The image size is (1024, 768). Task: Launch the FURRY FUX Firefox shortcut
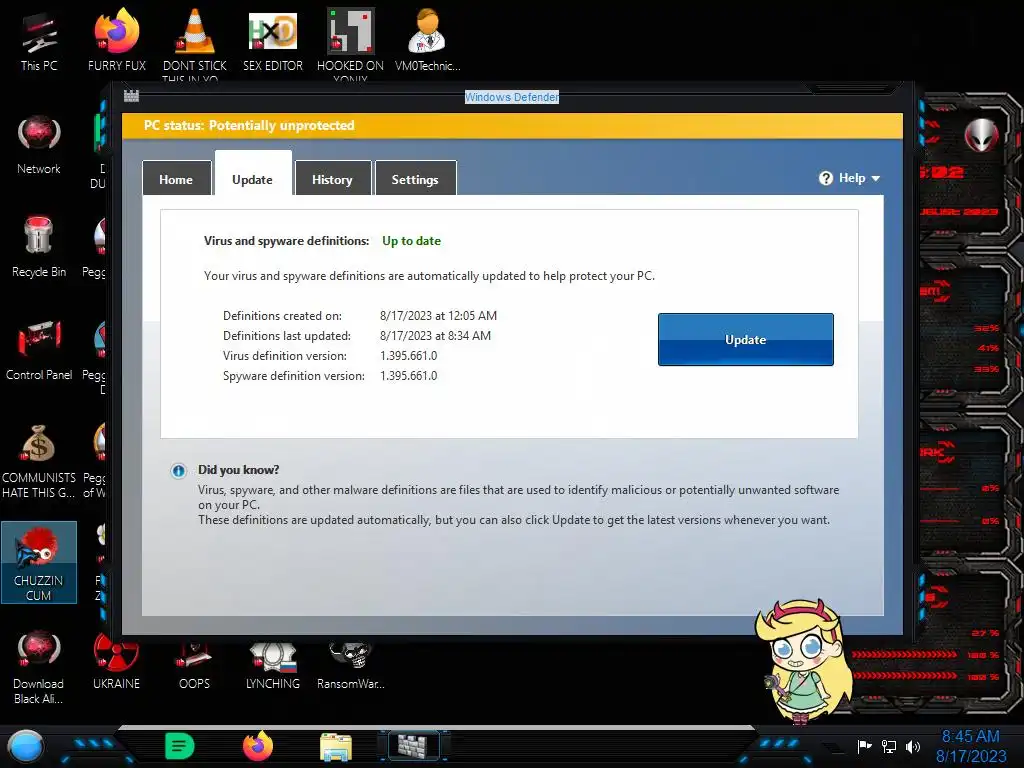pyautogui.click(x=116, y=40)
